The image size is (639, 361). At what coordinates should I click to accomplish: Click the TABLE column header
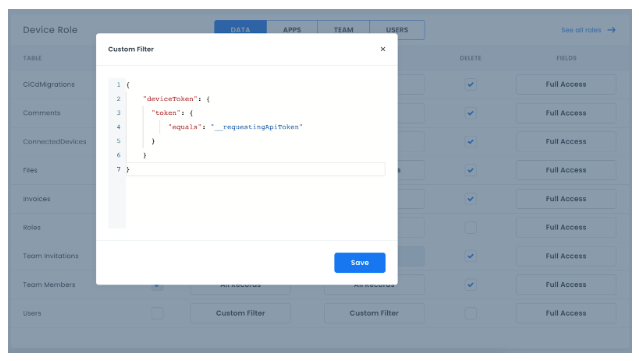[32, 58]
